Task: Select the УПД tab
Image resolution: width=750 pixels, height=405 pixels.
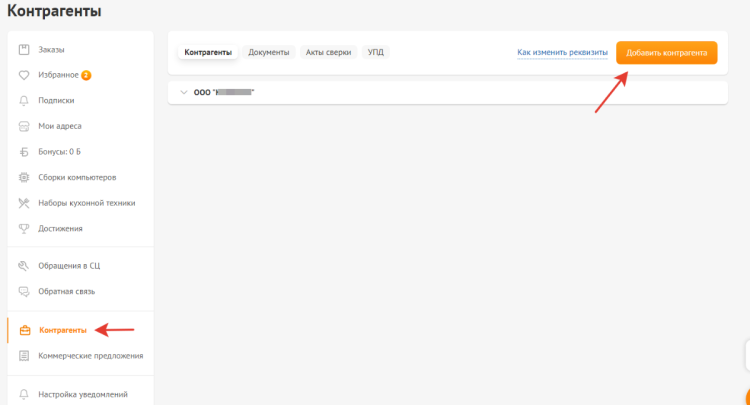Action: [375, 52]
